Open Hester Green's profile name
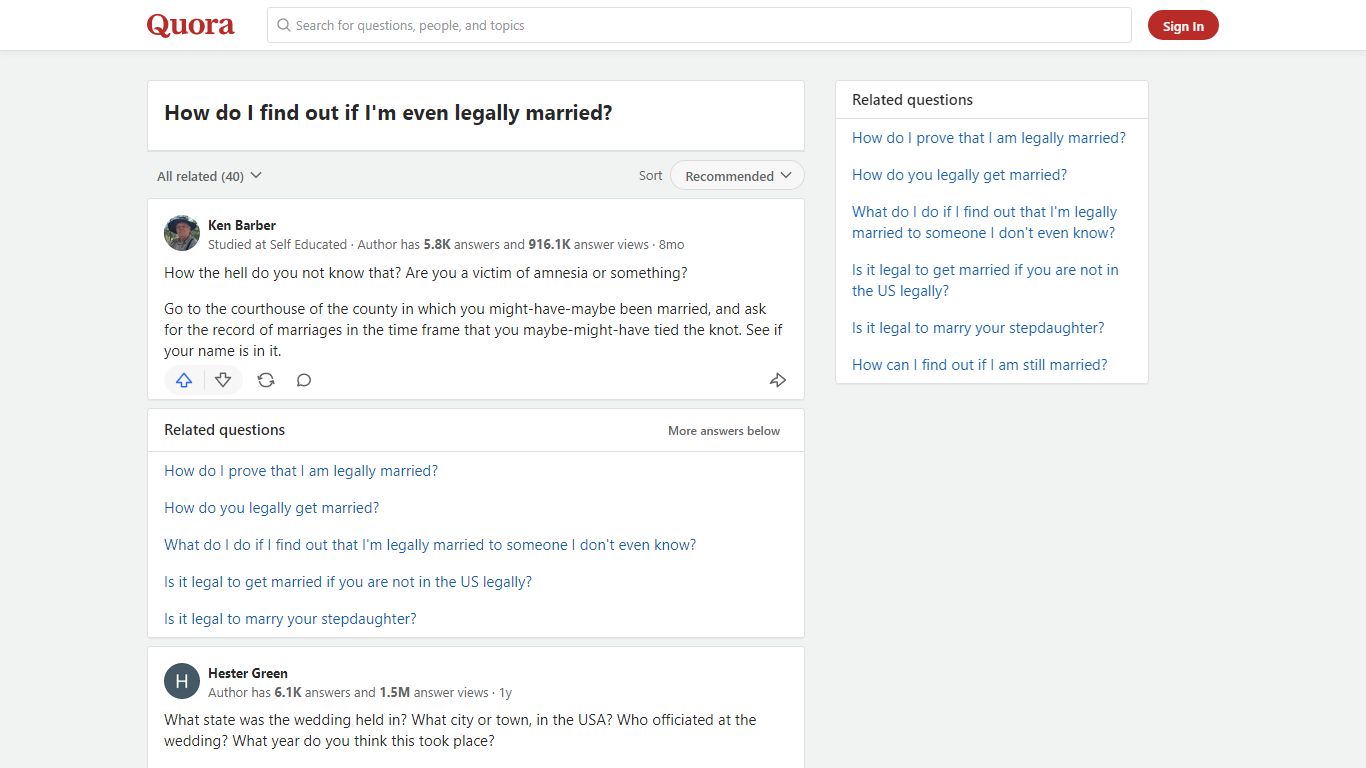Viewport: 1366px width, 768px height. [x=248, y=673]
